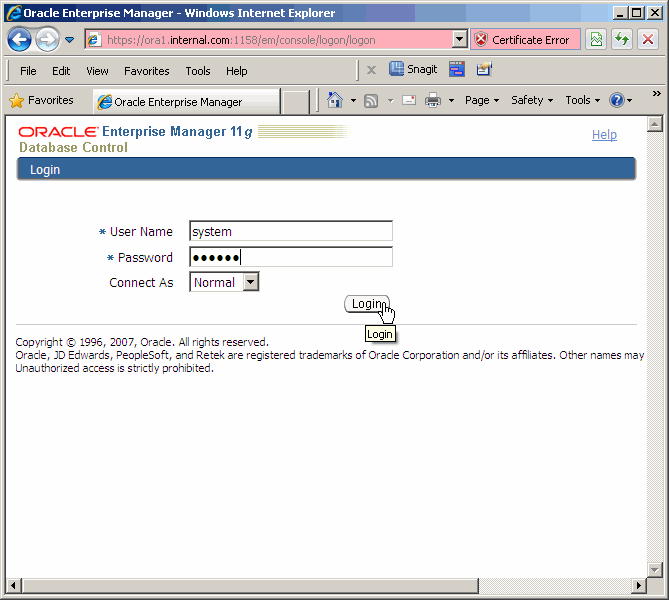This screenshot has height=600, width=669.
Task: Open the Connect As dropdown
Action: click(x=250, y=283)
